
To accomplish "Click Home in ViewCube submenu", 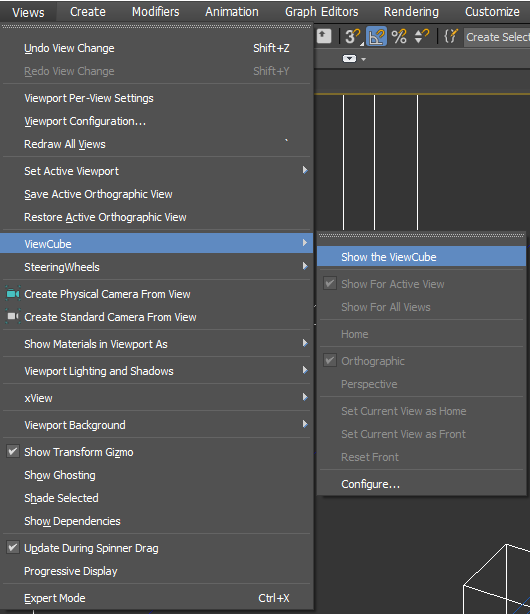I will (421, 334).
